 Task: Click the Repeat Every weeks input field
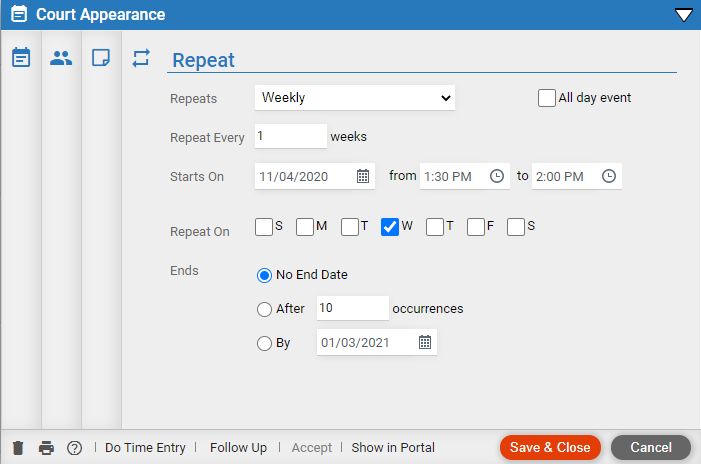[291, 136]
